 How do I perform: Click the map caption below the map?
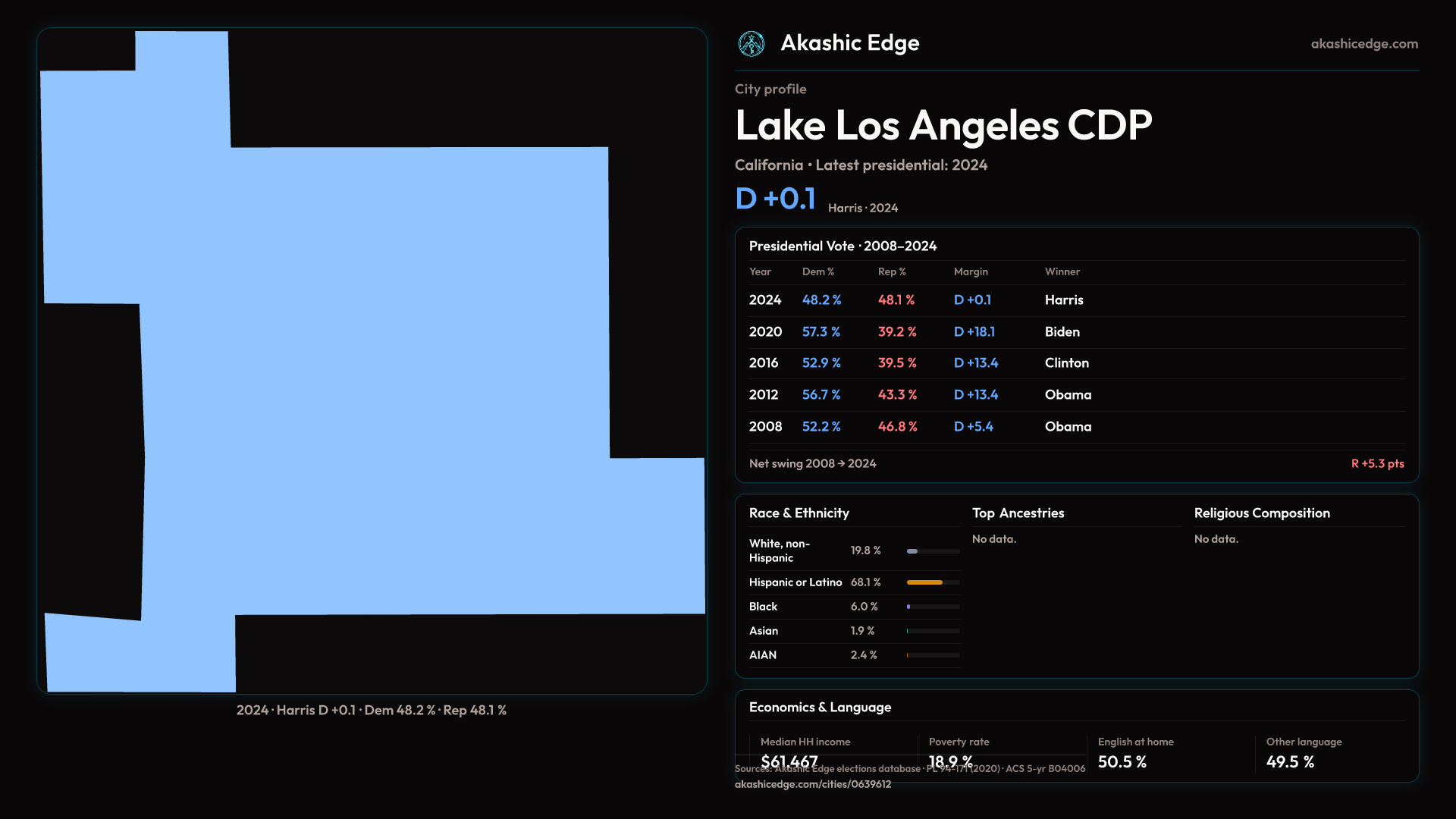coord(371,711)
